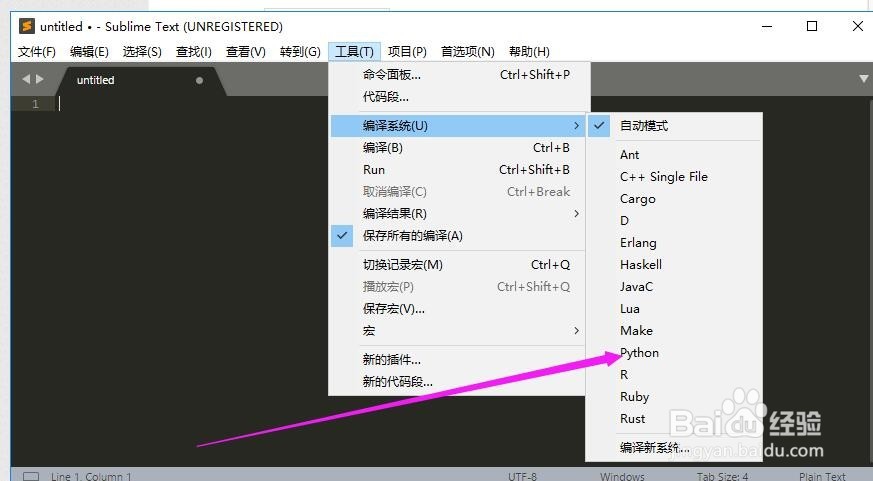Viewport: 873px width, 481px height.
Task: Maximize the Sublime Text window
Action: [812, 26]
